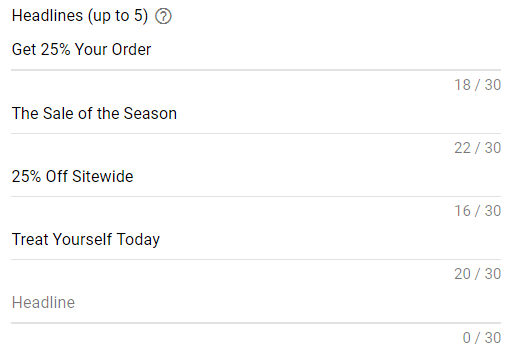Click the 'Headlines (up to 5)' label
Screen dimensions: 525x360
[x=80, y=16]
